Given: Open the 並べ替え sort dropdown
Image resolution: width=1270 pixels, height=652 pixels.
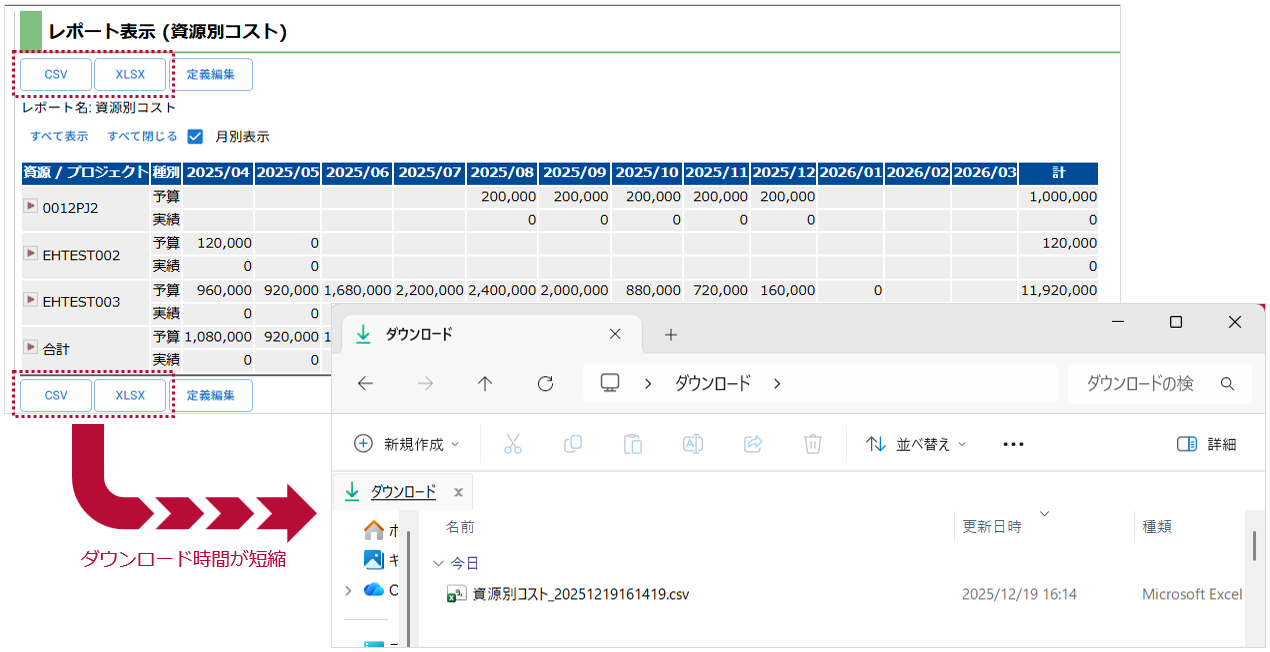Looking at the screenshot, I should [916, 444].
